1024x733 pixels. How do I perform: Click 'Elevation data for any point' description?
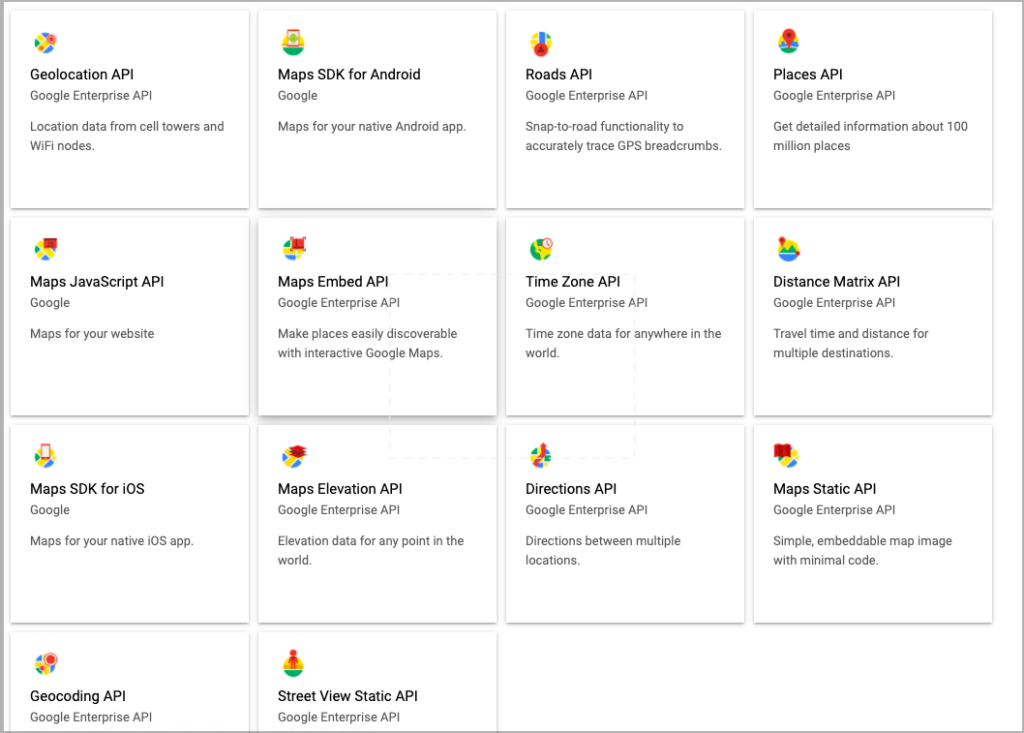pyautogui.click(x=370, y=550)
